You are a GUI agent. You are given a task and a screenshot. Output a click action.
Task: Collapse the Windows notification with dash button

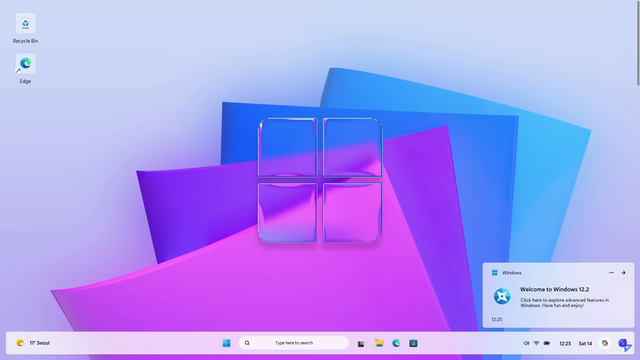pos(611,273)
